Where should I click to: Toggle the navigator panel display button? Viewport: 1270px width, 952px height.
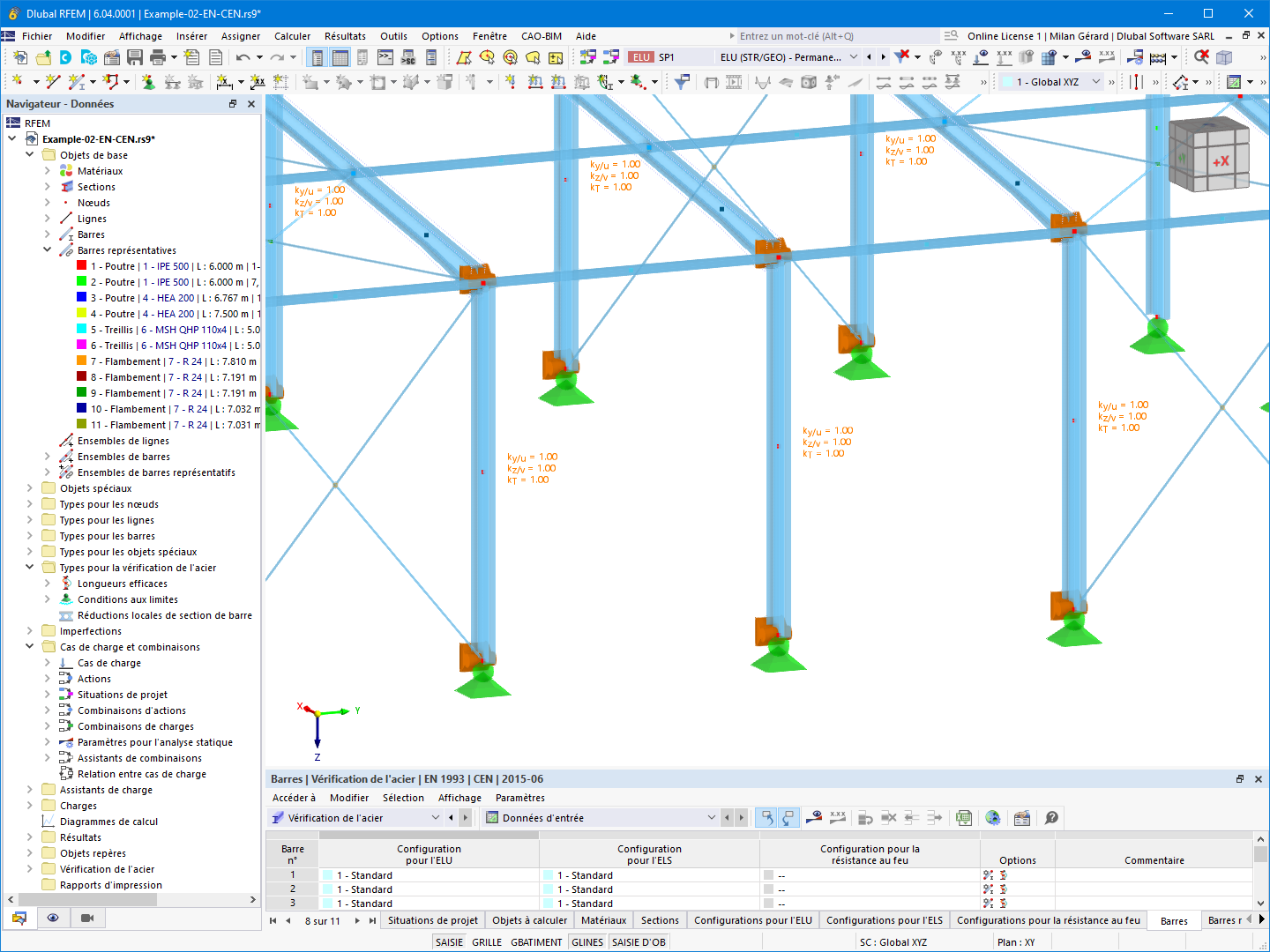[317, 57]
